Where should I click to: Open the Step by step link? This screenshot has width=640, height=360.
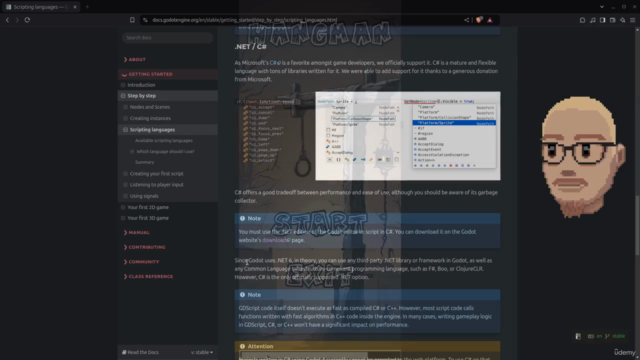point(142,96)
